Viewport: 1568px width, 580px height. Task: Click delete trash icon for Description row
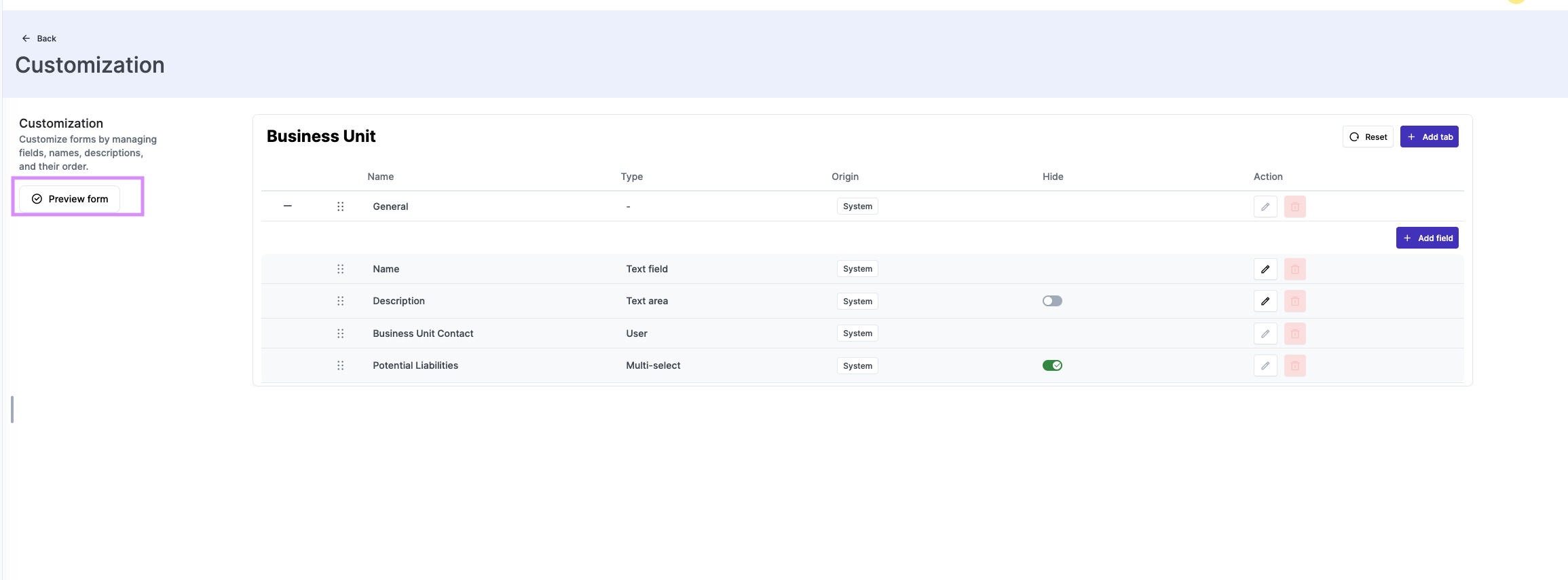(1294, 301)
